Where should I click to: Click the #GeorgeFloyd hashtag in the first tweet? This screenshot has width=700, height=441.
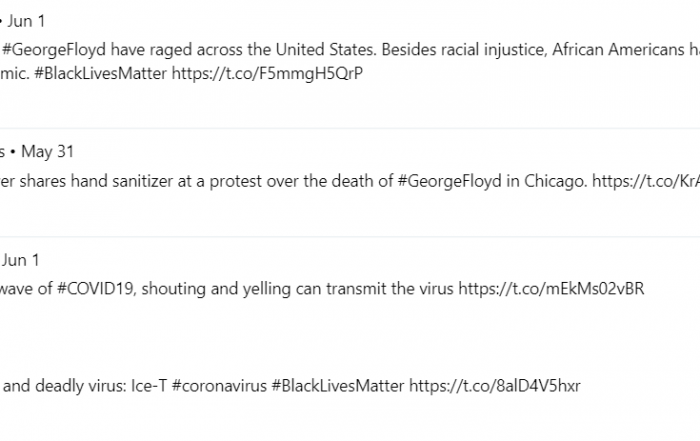[x=54, y=50]
